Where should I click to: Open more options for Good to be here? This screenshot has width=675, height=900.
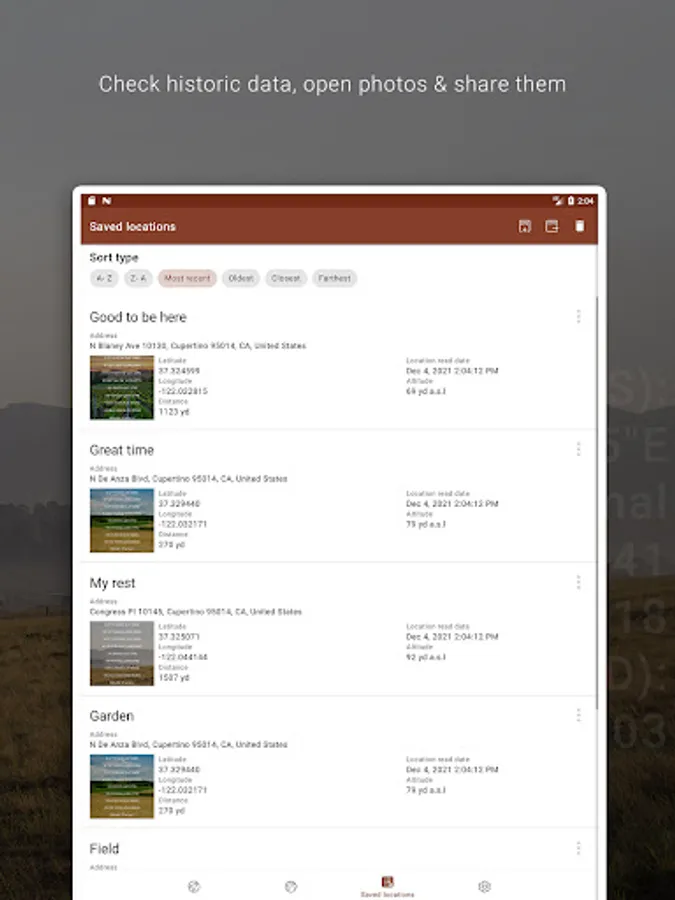pos(578,316)
